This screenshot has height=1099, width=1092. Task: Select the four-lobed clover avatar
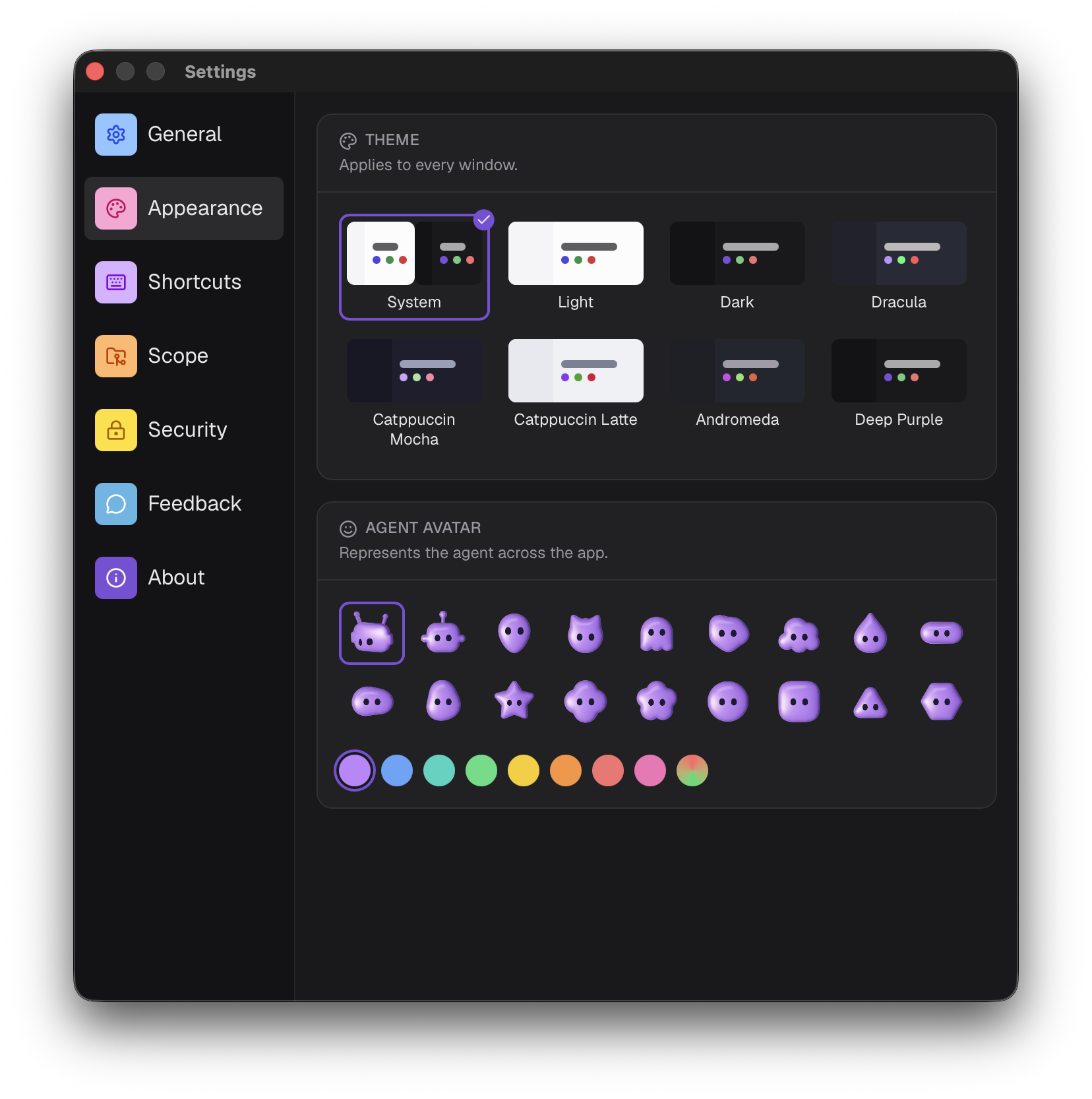tap(586, 702)
